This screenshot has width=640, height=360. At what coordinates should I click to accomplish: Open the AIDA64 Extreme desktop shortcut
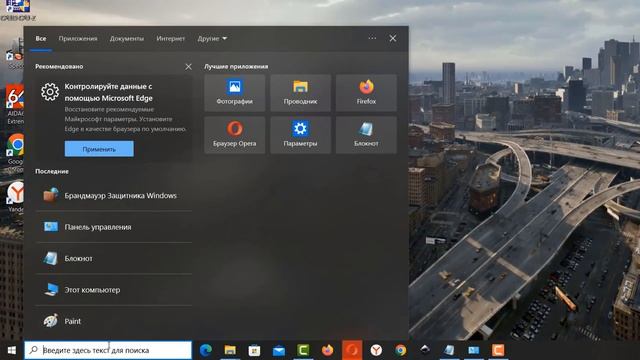15,104
